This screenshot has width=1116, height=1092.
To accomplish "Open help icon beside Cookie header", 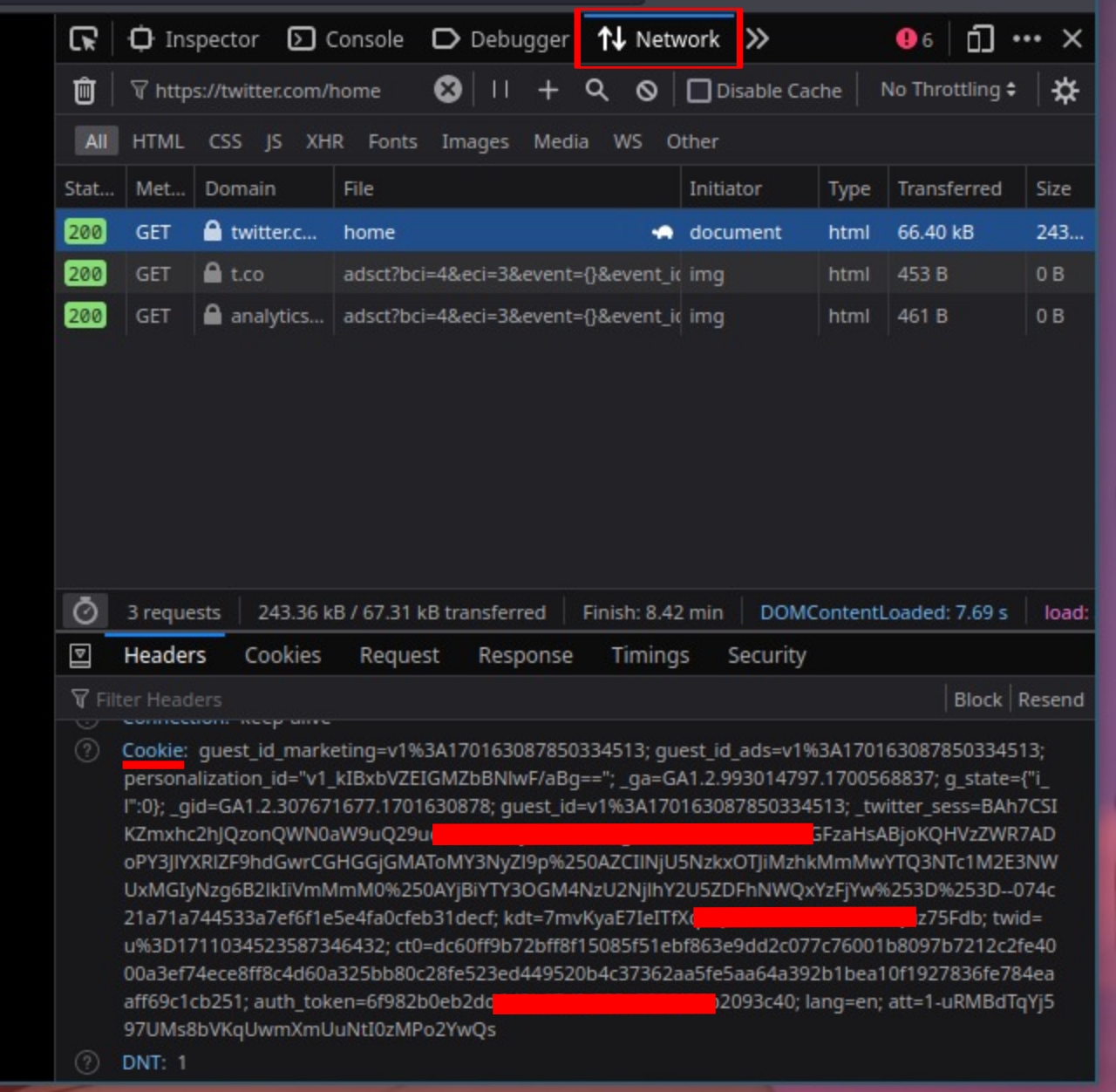I will point(87,750).
